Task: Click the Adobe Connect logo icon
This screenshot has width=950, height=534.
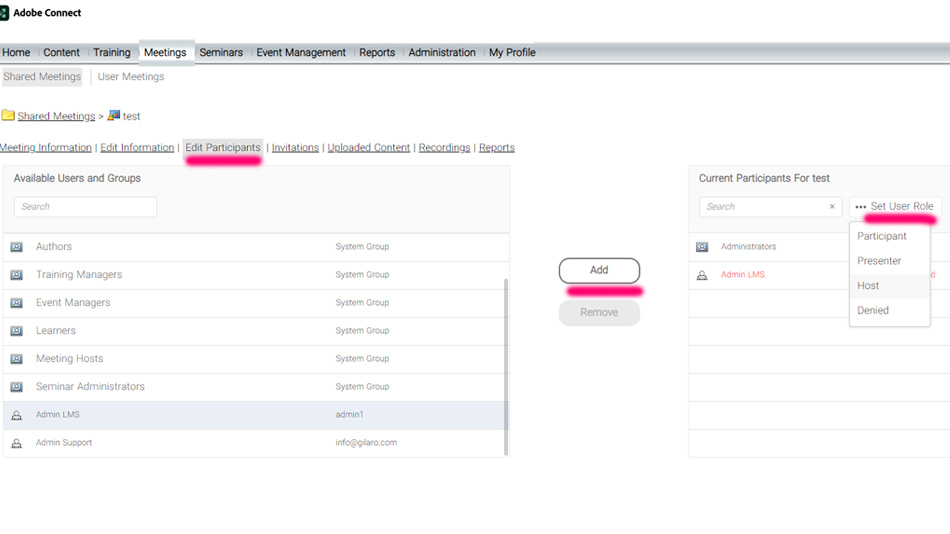Action: 4,13
